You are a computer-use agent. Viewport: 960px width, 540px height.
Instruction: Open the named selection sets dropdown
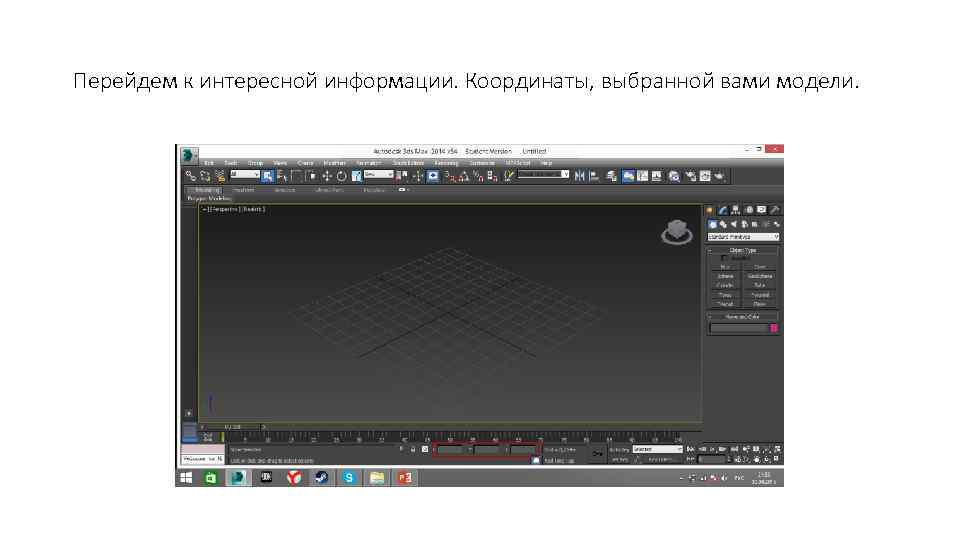point(544,174)
